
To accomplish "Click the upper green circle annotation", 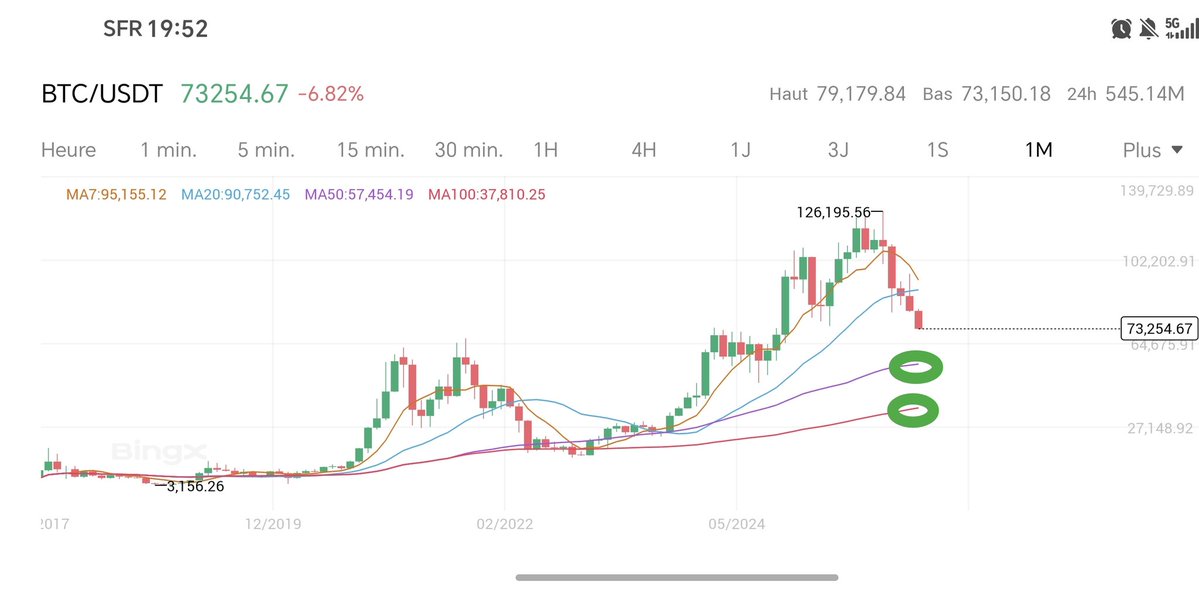I will pos(915,367).
